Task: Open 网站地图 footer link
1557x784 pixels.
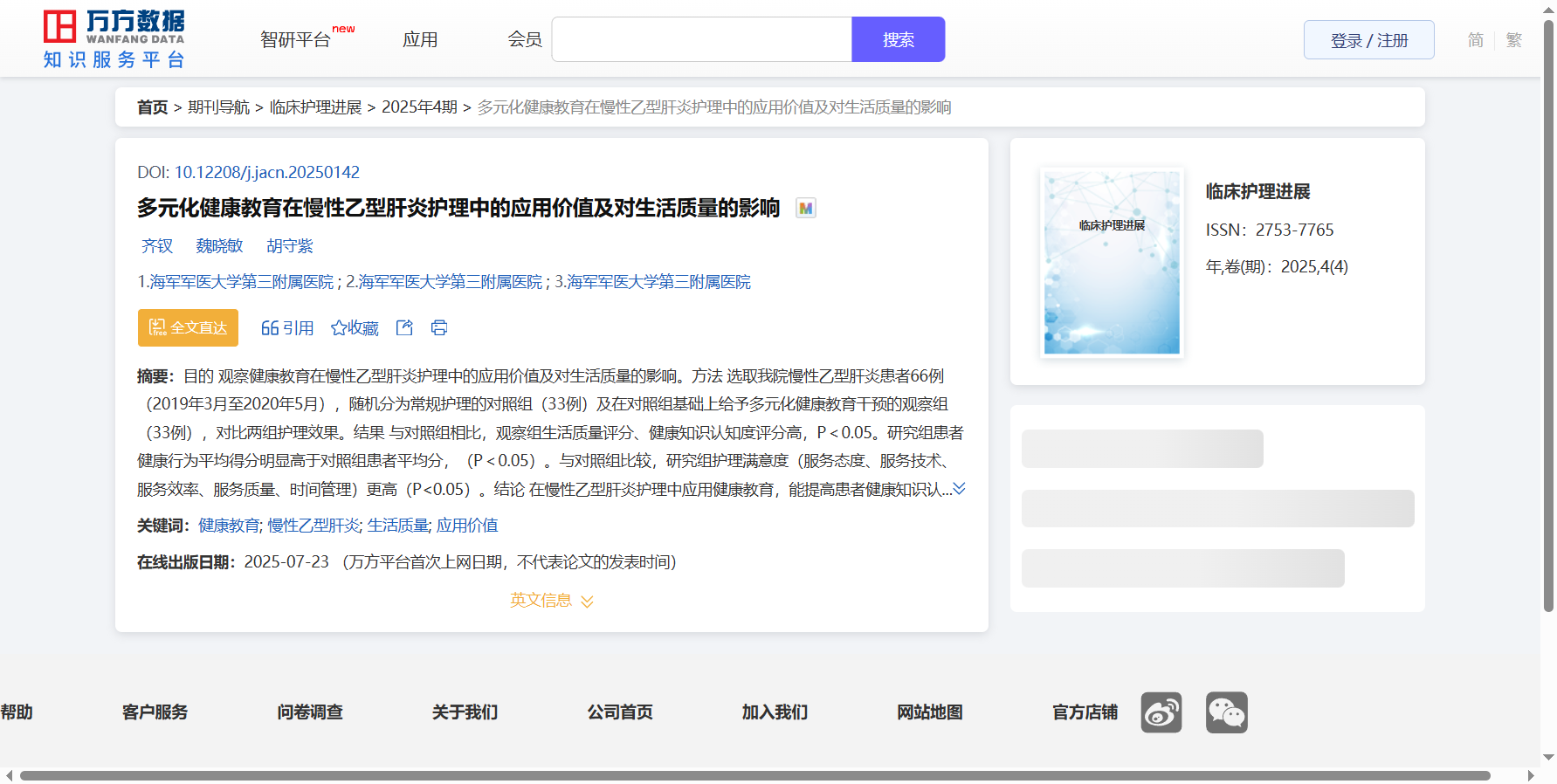Action: (930, 712)
